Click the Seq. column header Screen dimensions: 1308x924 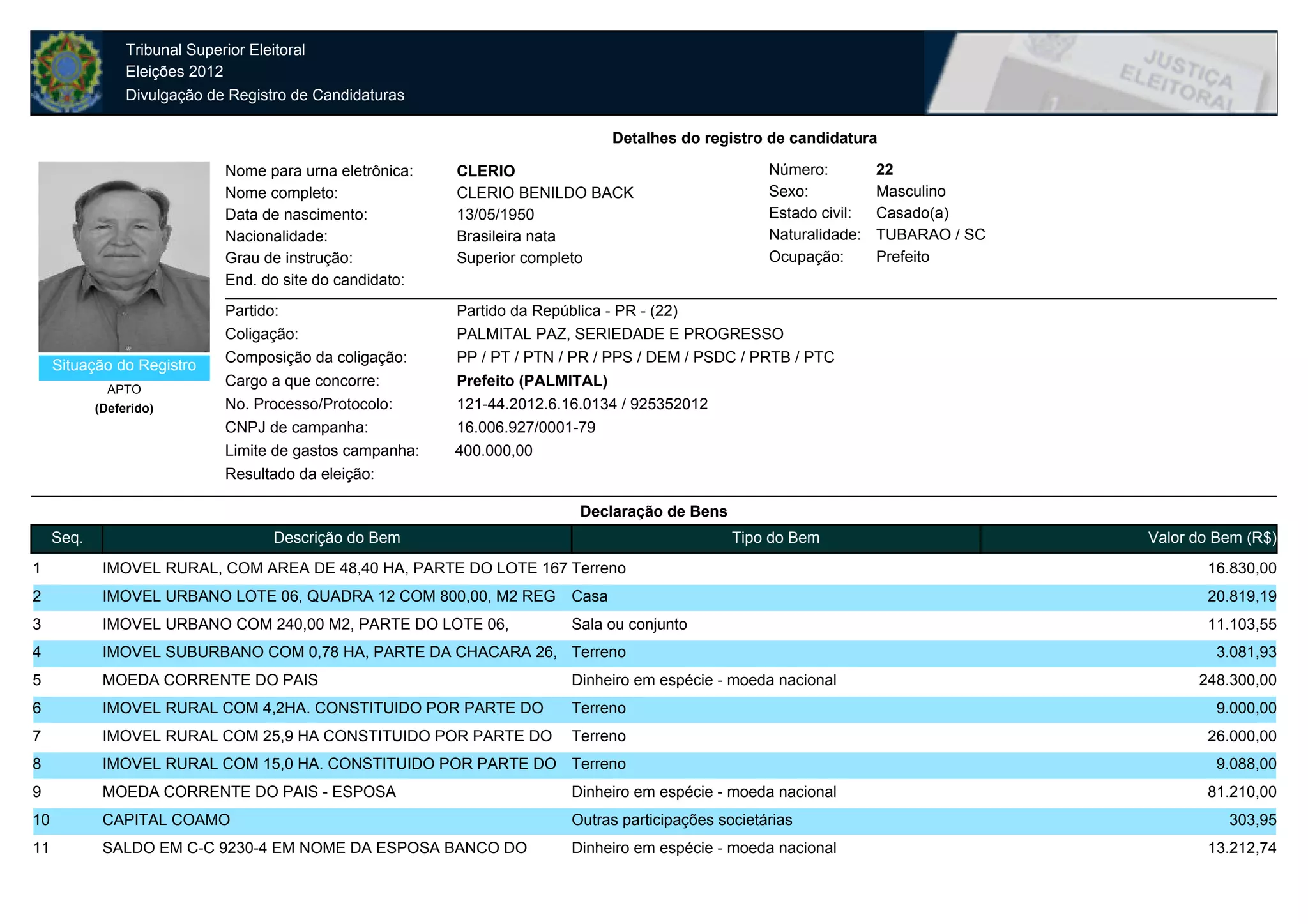coord(67,538)
